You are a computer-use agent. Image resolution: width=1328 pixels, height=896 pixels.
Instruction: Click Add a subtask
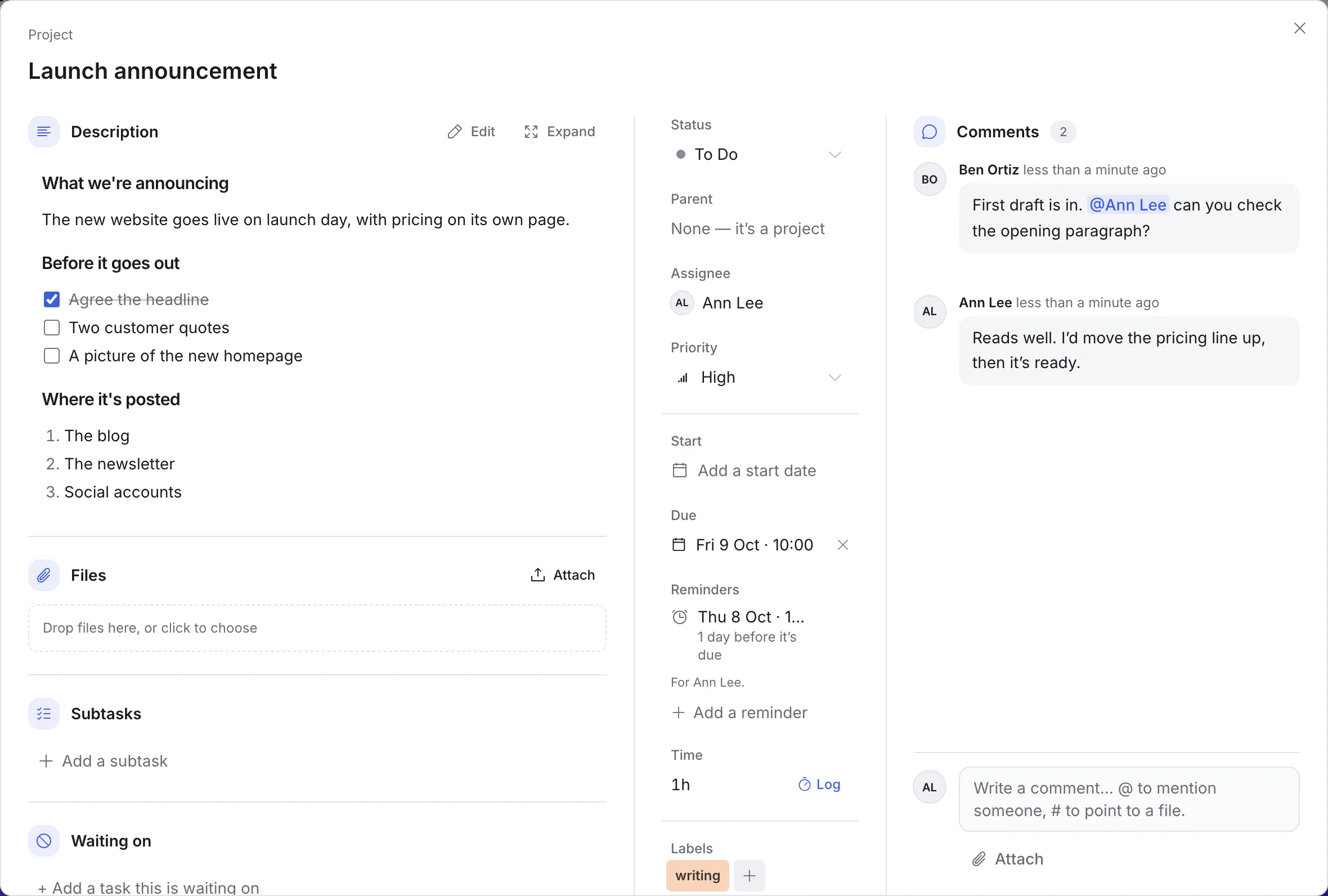(104, 761)
